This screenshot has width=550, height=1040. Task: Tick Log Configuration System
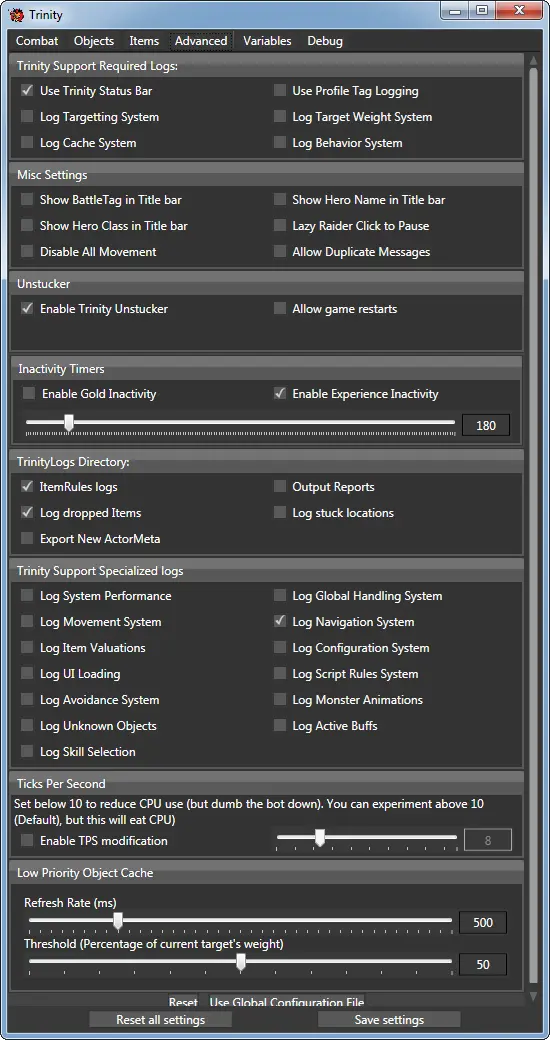coord(280,647)
